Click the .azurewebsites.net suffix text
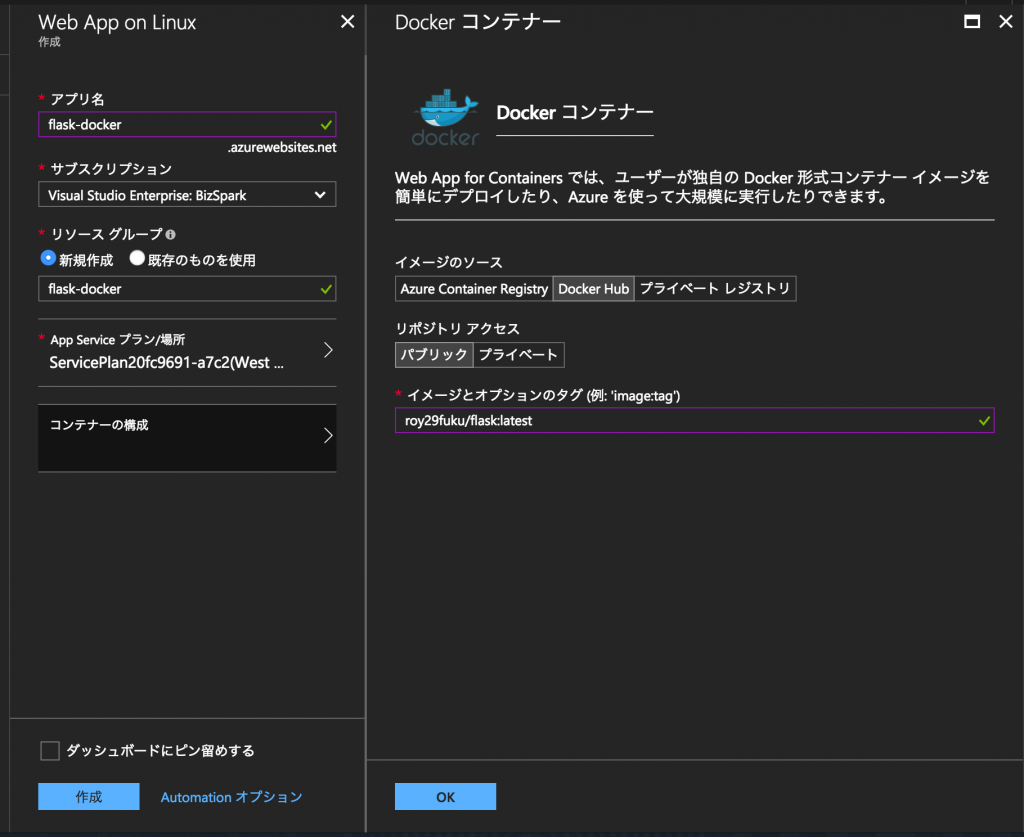1024x837 pixels. (x=282, y=148)
